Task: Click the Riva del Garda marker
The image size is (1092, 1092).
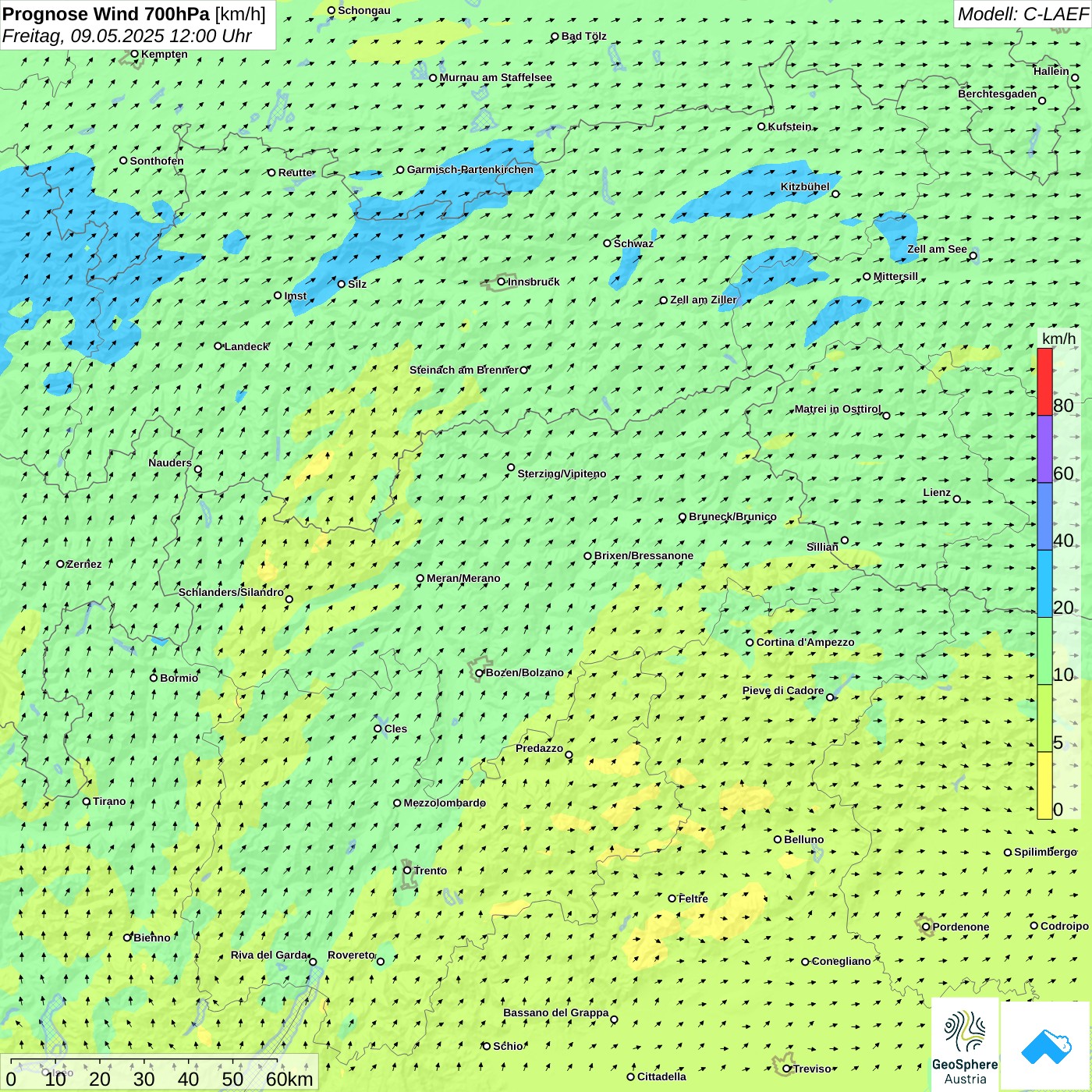Action: click(313, 962)
